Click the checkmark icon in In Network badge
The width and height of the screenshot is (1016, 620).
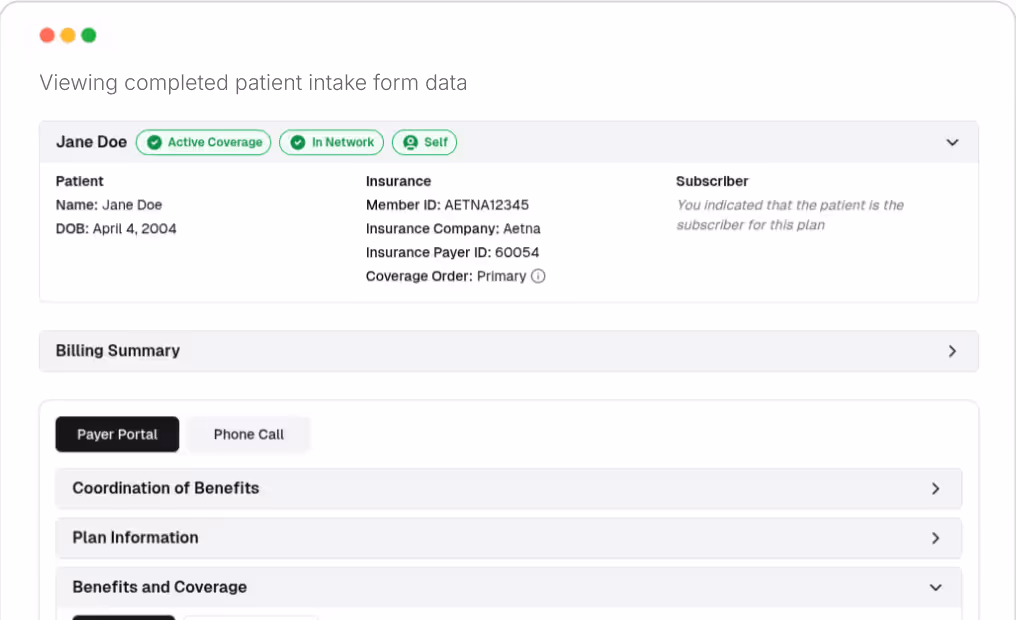[x=297, y=142]
